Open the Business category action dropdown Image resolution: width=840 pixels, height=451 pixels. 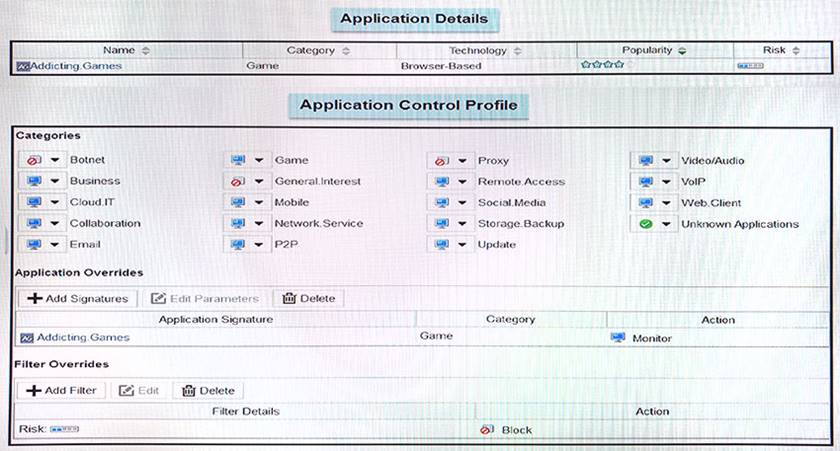tap(55, 182)
